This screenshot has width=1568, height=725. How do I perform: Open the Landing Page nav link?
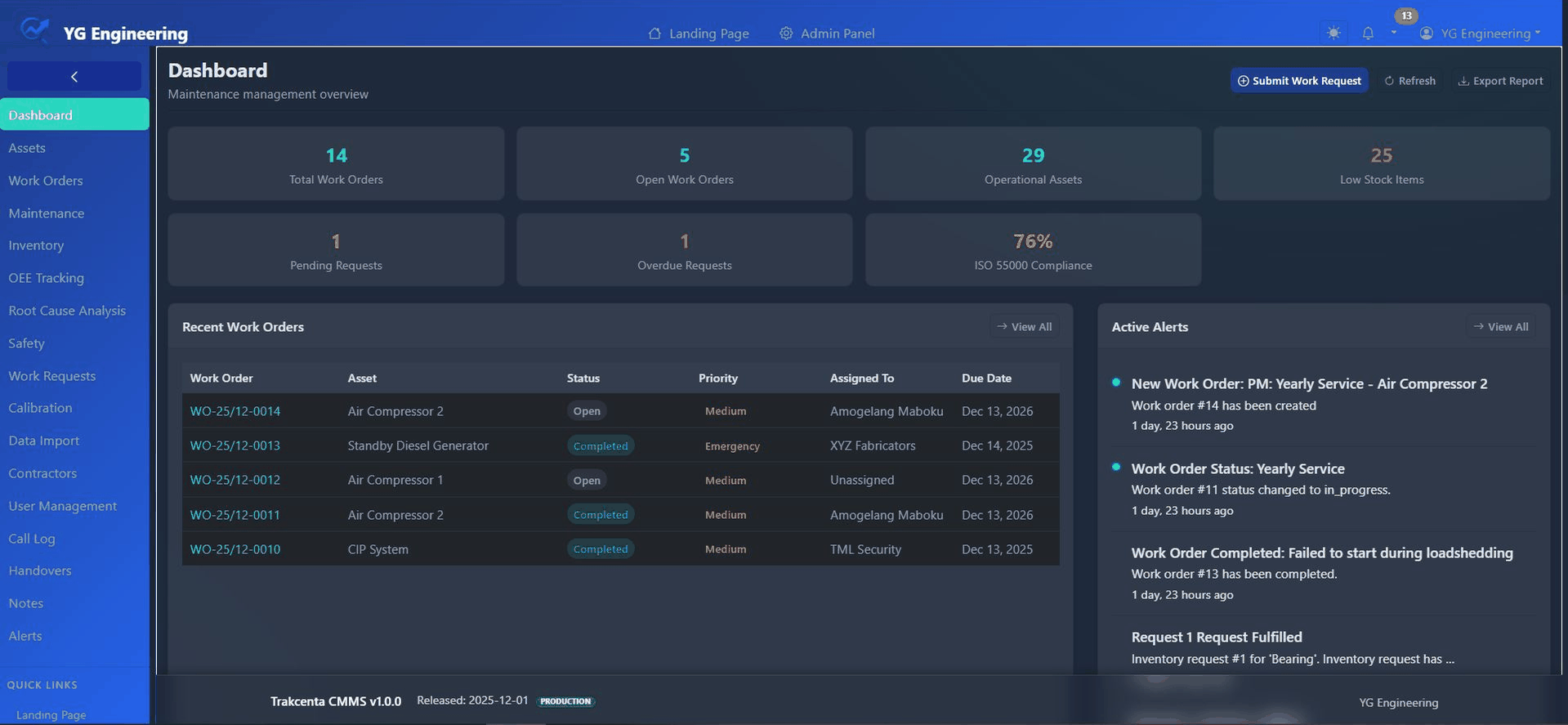tap(699, 34)
